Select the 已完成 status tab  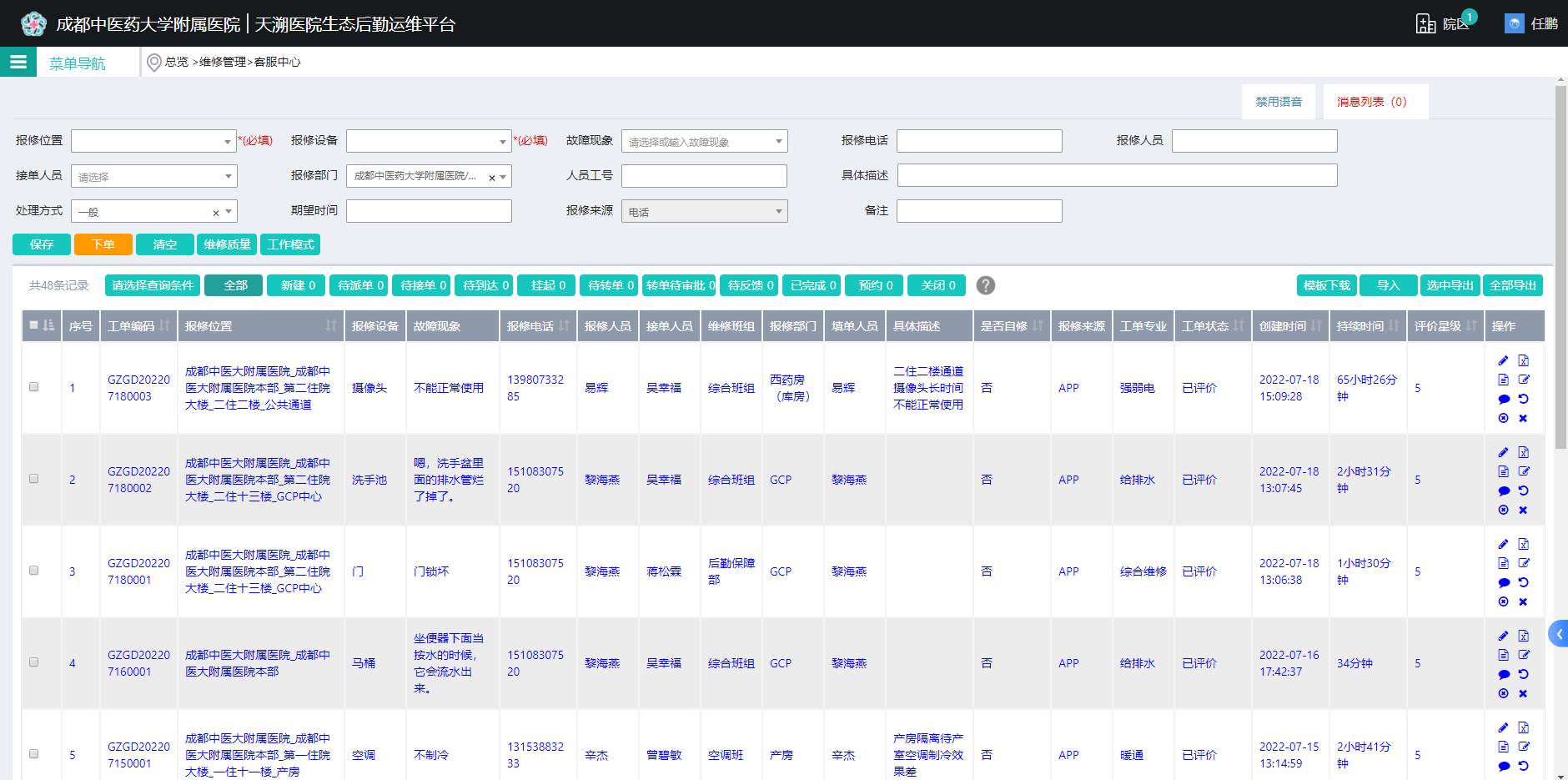pyautogui.click(x=810, y=285)
